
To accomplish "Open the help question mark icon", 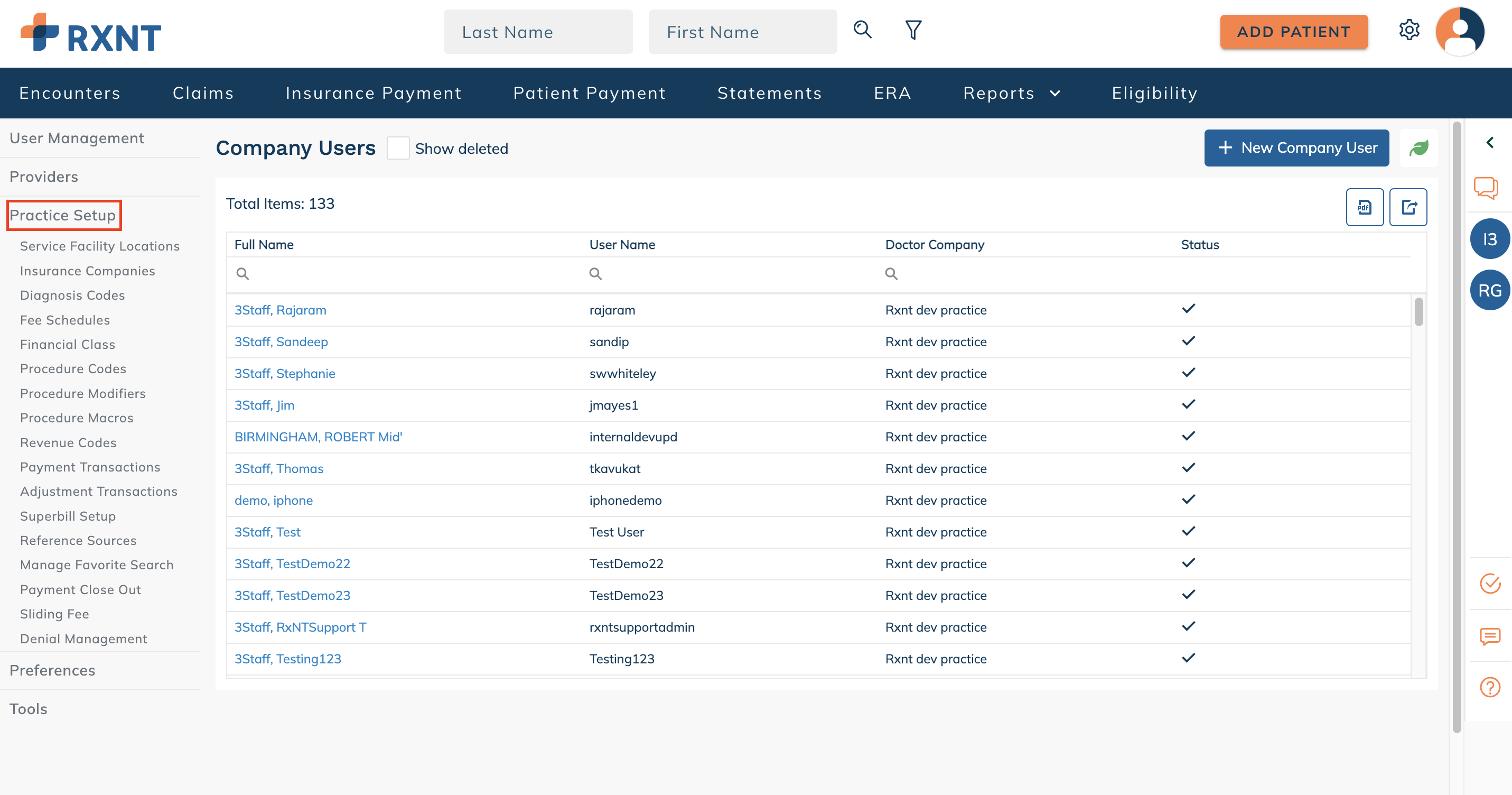I will (1490, 687).
